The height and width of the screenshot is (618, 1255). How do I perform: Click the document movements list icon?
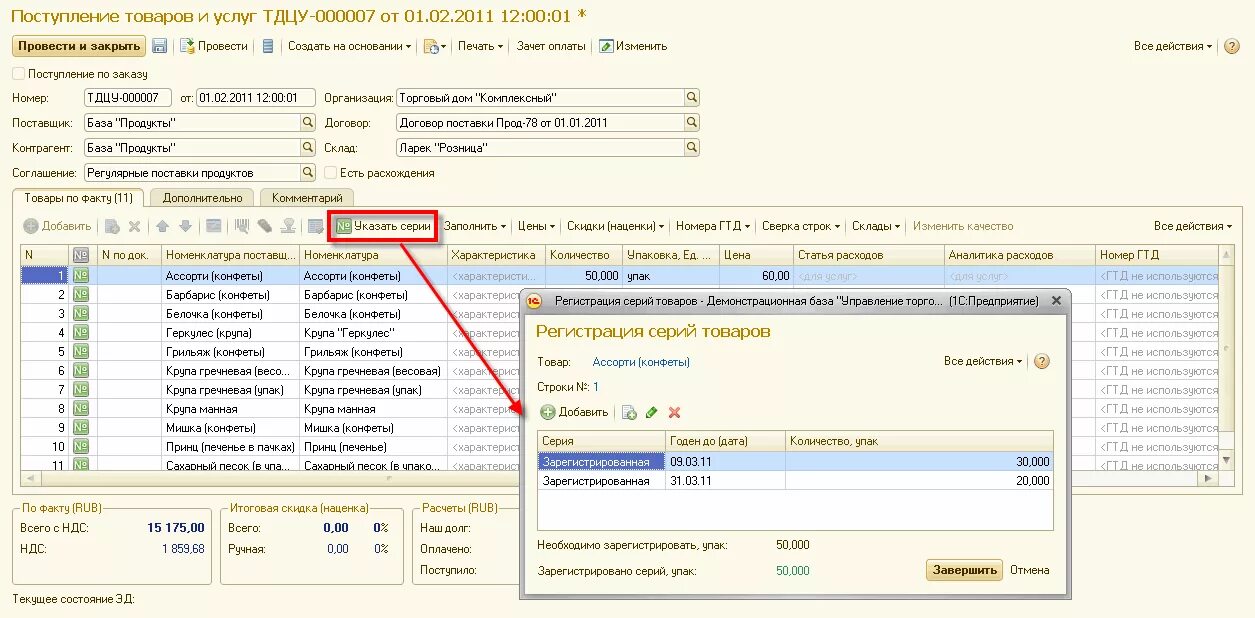[267, 46]
